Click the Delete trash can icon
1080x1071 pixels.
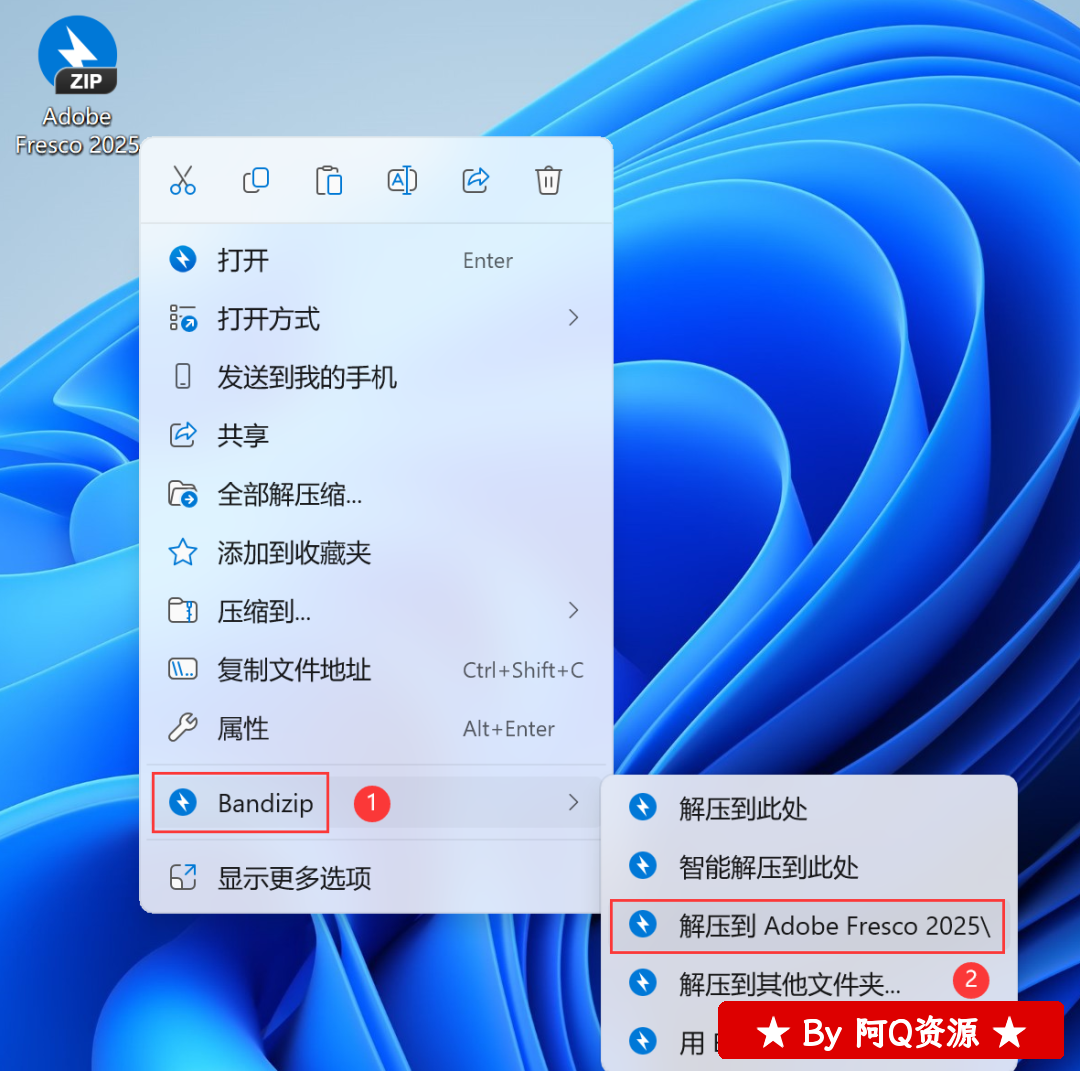[x=548, y=180]
